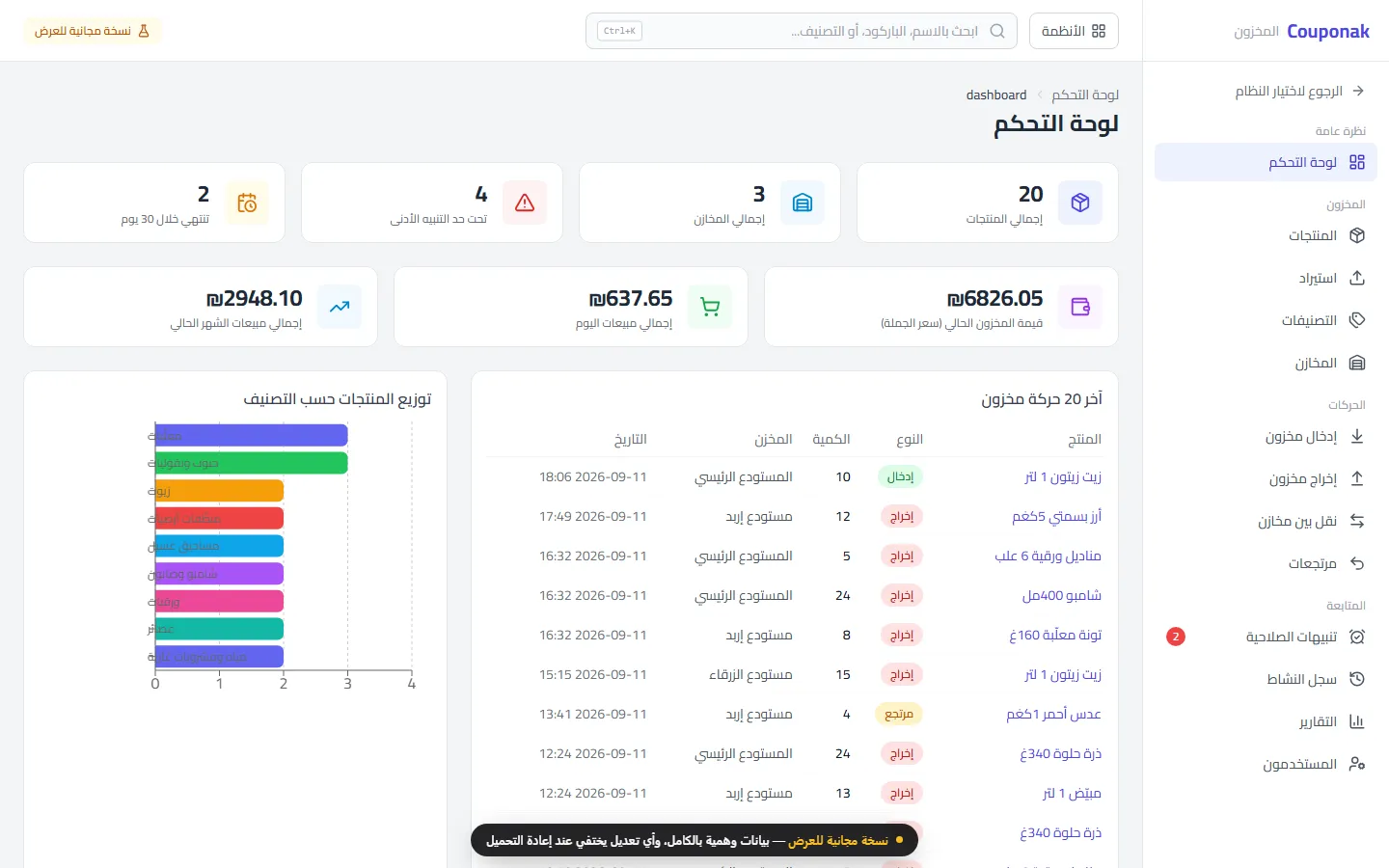1389x868 pixels.
Task: Open the المنتجات box icon in sidebar
Action: [x=1357, y=235]
